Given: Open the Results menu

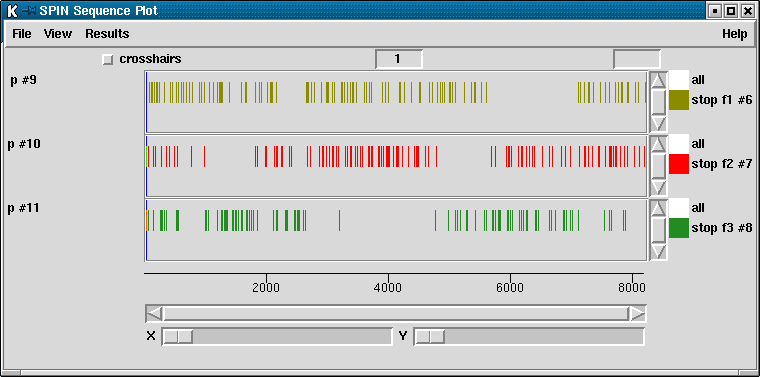Looking at the screenshot, I should [107, 34].
